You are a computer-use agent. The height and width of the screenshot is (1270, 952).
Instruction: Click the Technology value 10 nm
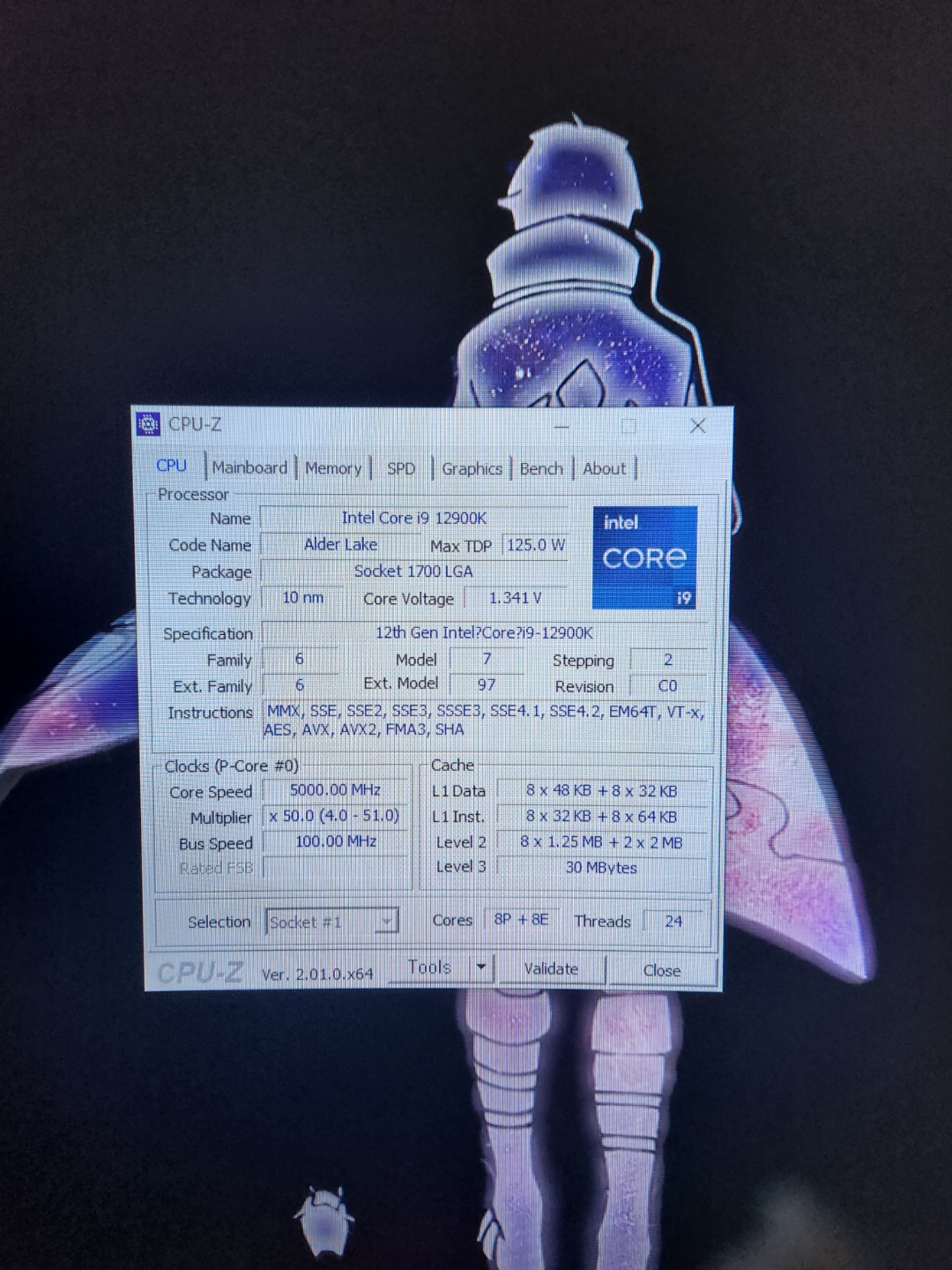(302, 597)
